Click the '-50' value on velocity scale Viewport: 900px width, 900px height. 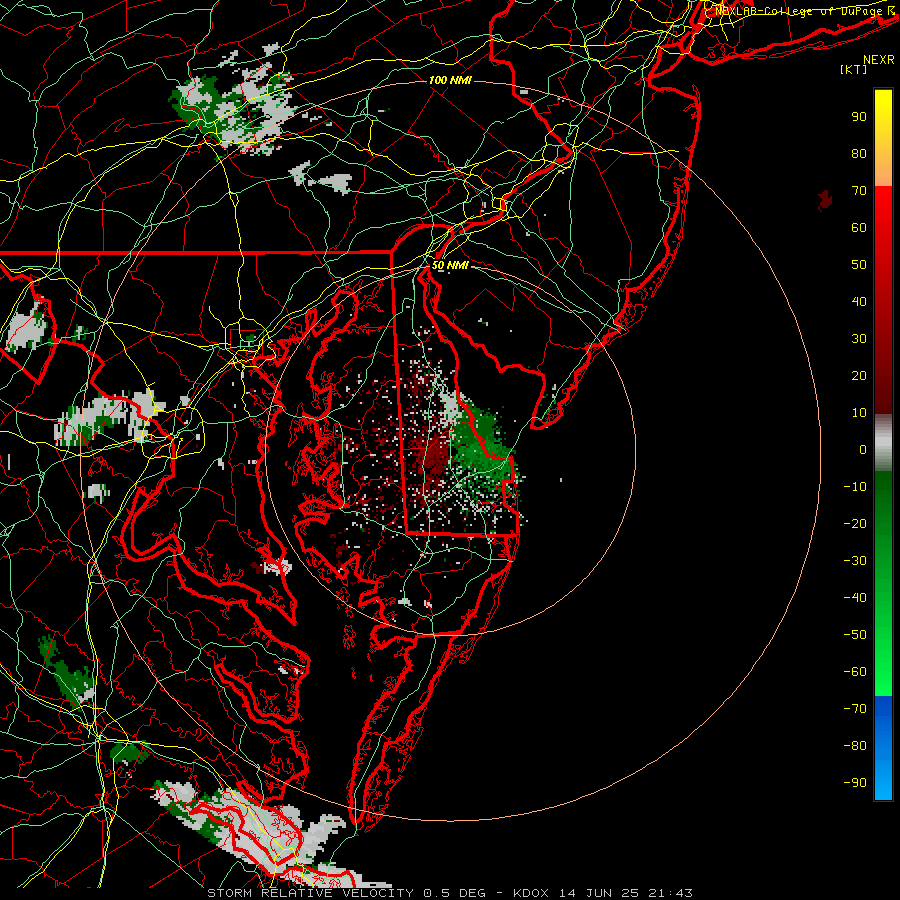[x=855, y=635]
